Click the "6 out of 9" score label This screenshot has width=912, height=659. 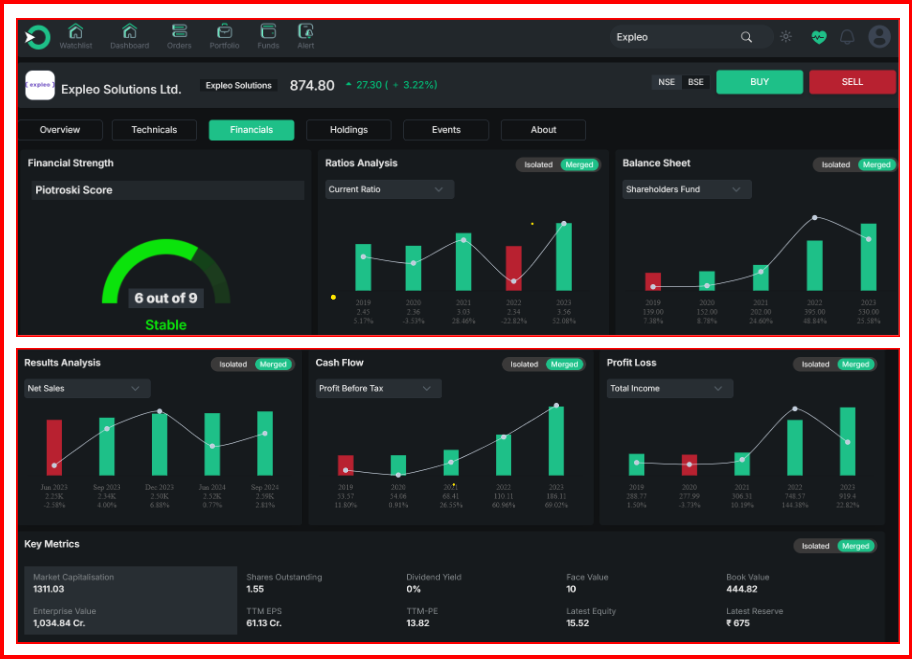[166, 298]
